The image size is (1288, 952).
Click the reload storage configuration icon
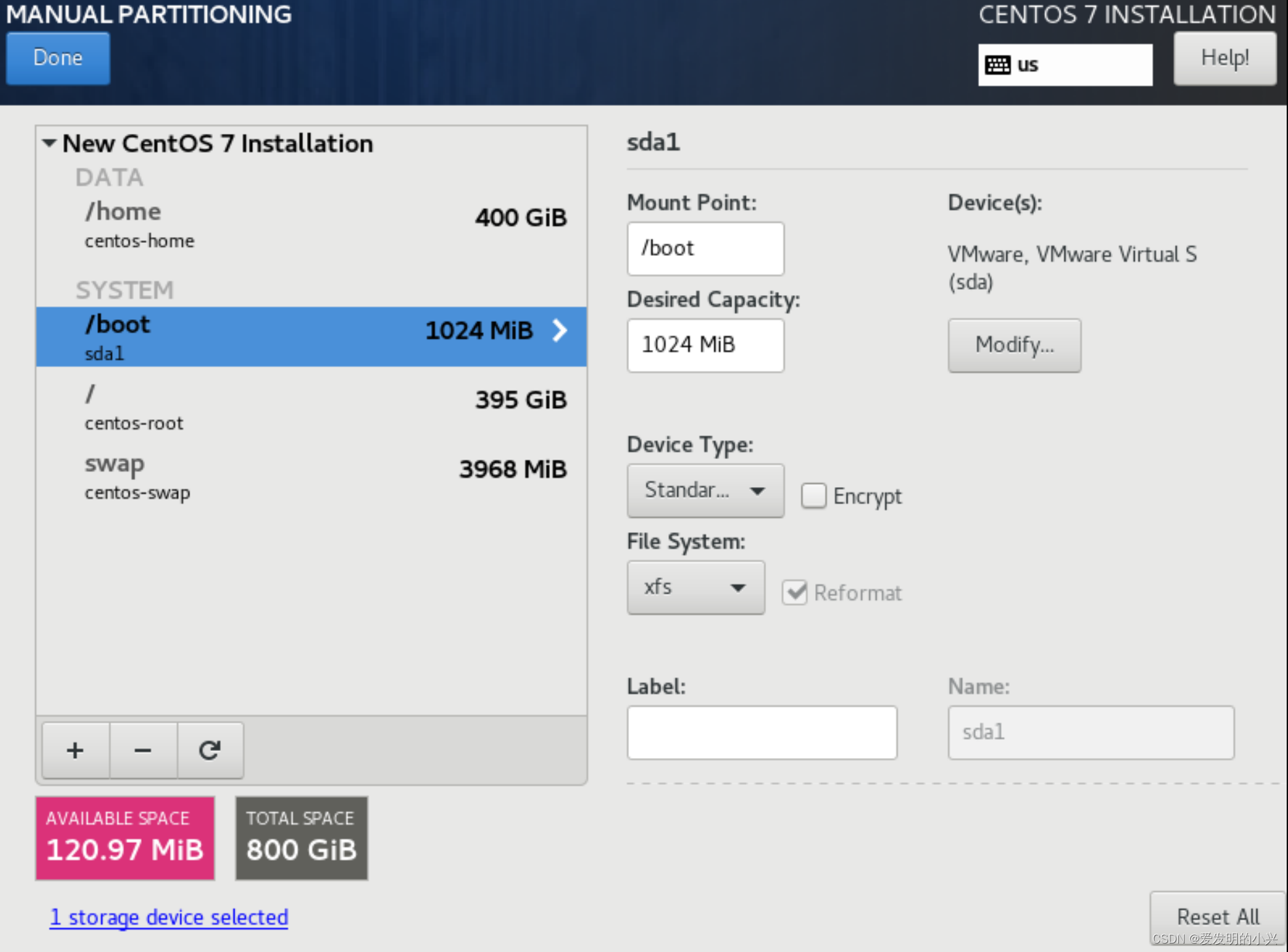click(x=210, y=750)
